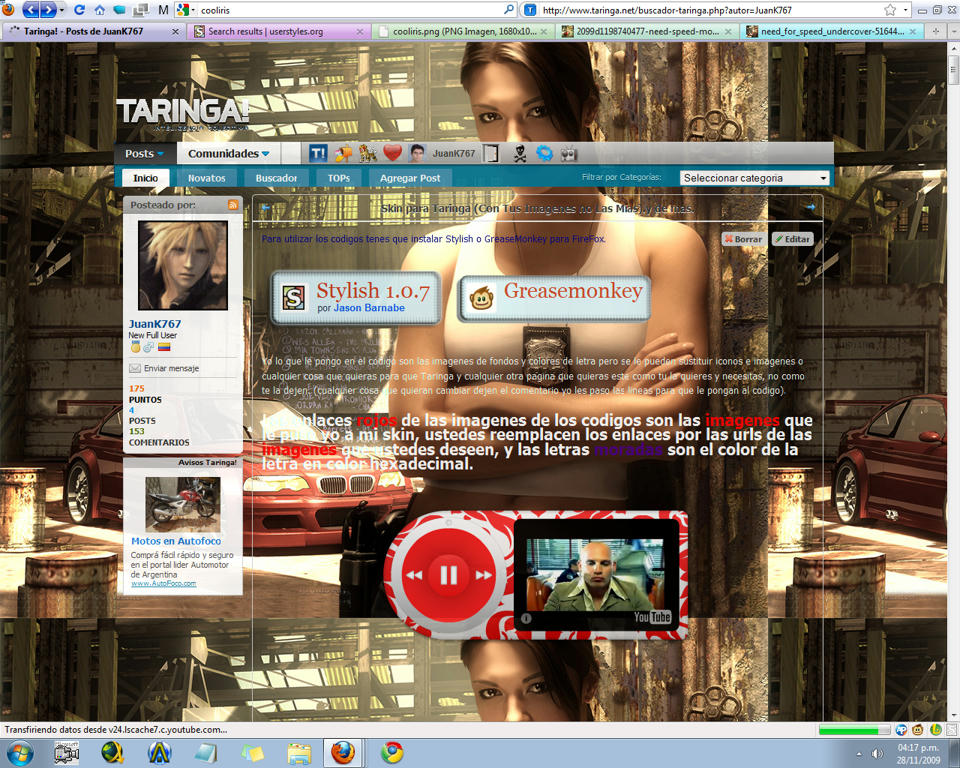The height and width of the screenshot is (768, 960).
Task: Select the TOPs tab
Action: click(x=339, y=178)
